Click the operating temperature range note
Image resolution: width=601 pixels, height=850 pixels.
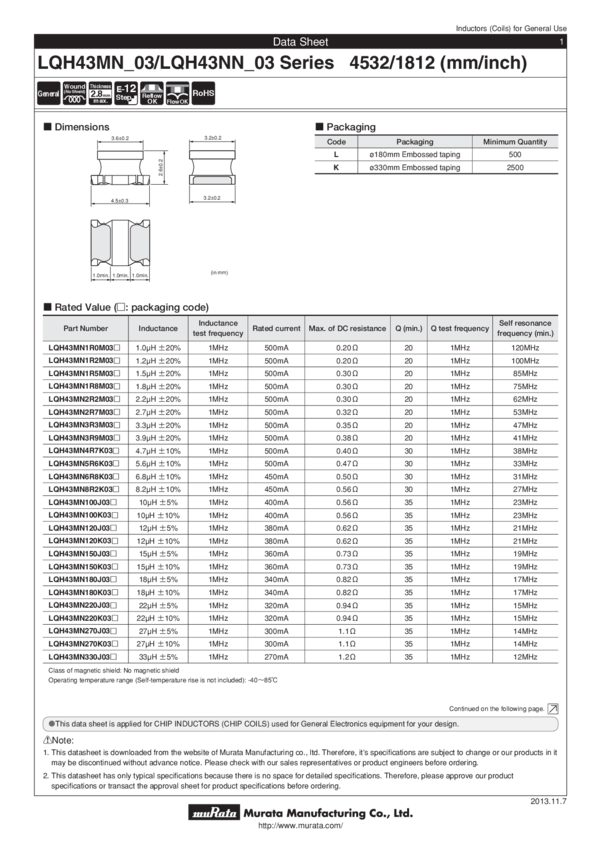163,680
